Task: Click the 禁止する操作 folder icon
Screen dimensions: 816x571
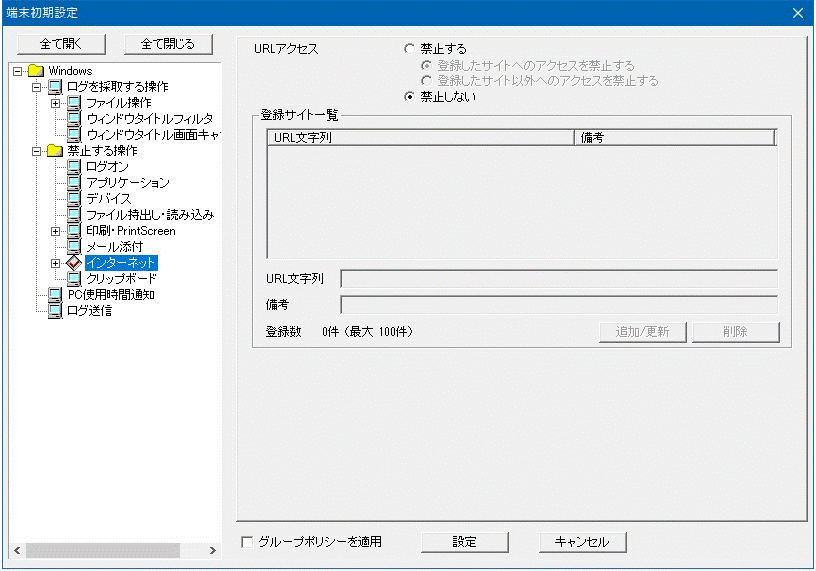Action: tap(55, 151)
